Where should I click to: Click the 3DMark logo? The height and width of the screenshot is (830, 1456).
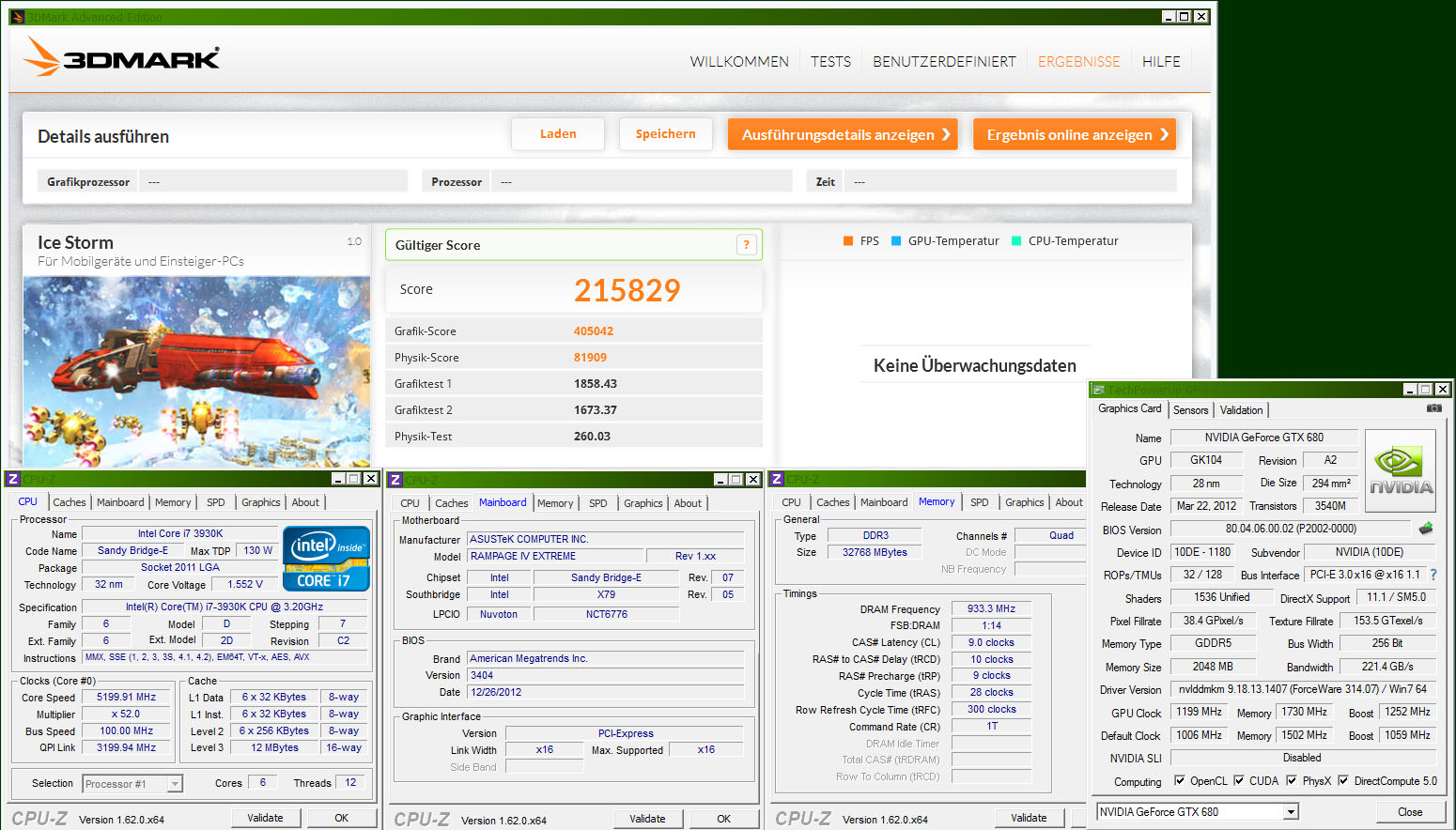point(122,57)
